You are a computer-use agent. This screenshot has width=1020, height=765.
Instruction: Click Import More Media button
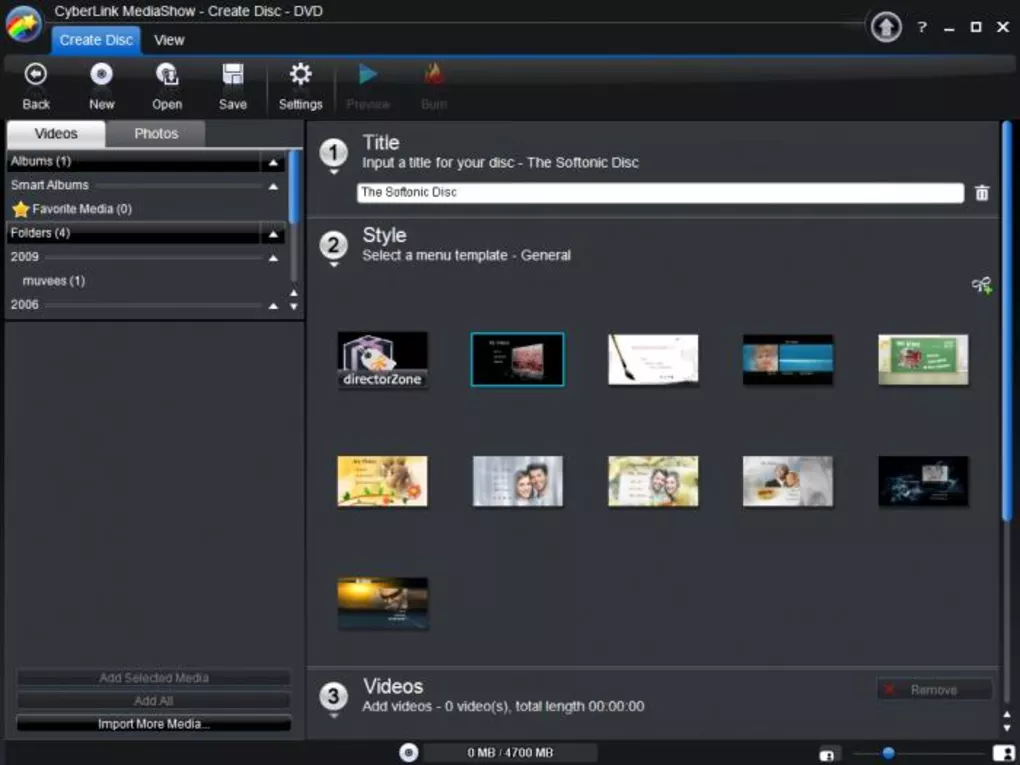[x=154, y=724]
